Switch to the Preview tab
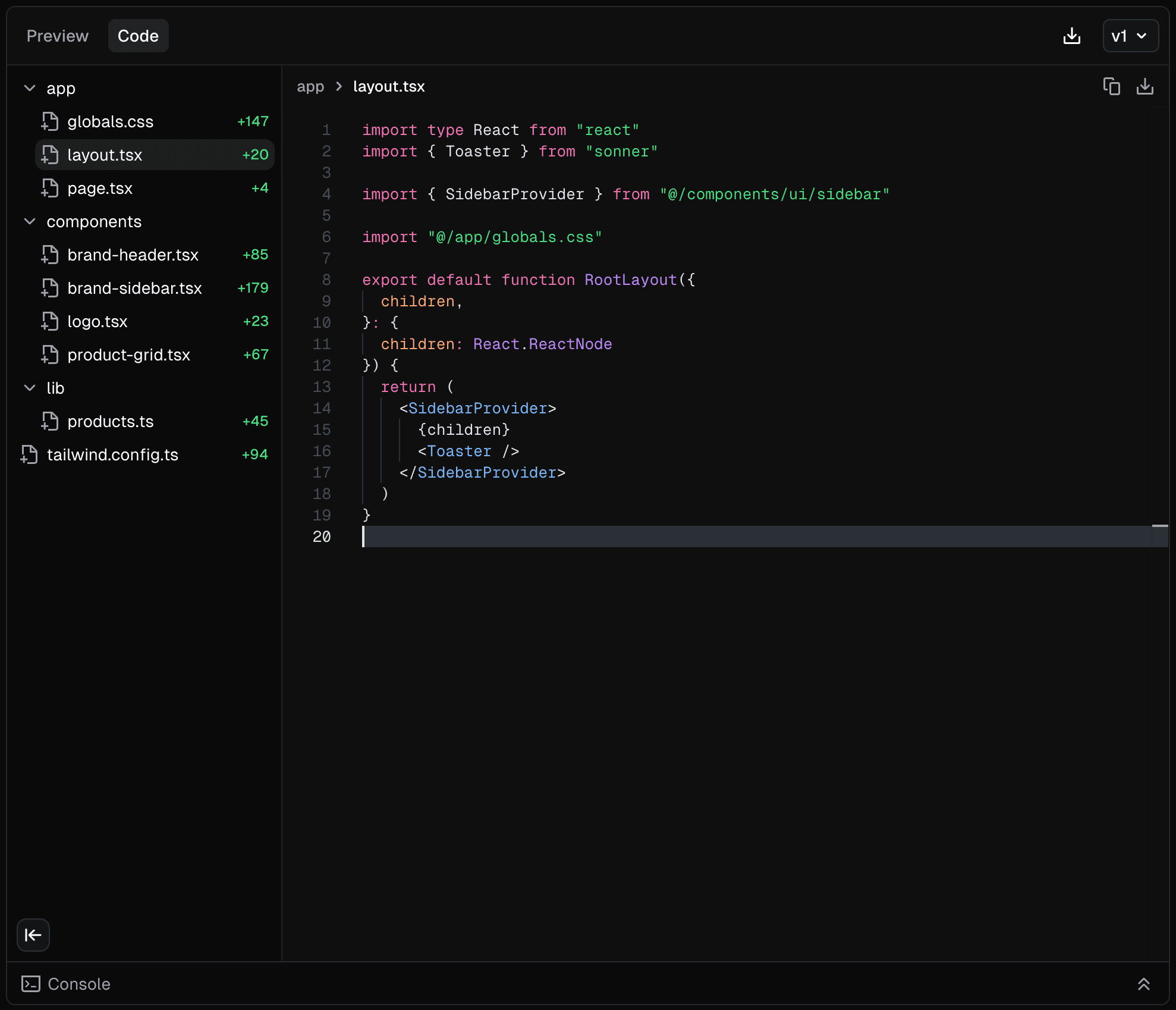This screenshot has width=1176, height=1010. 56,36
